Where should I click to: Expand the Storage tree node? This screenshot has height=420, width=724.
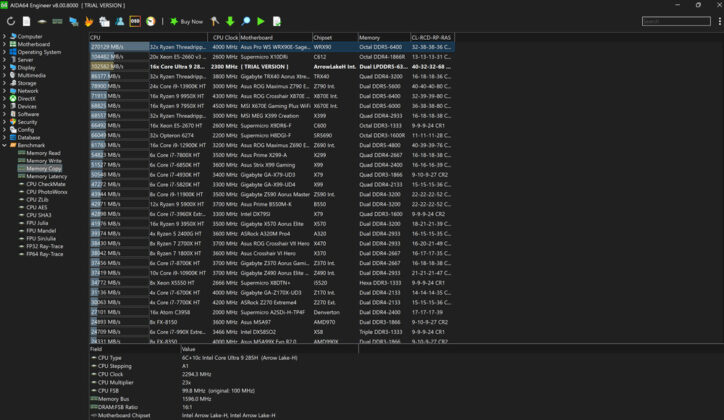click(4, 83)
